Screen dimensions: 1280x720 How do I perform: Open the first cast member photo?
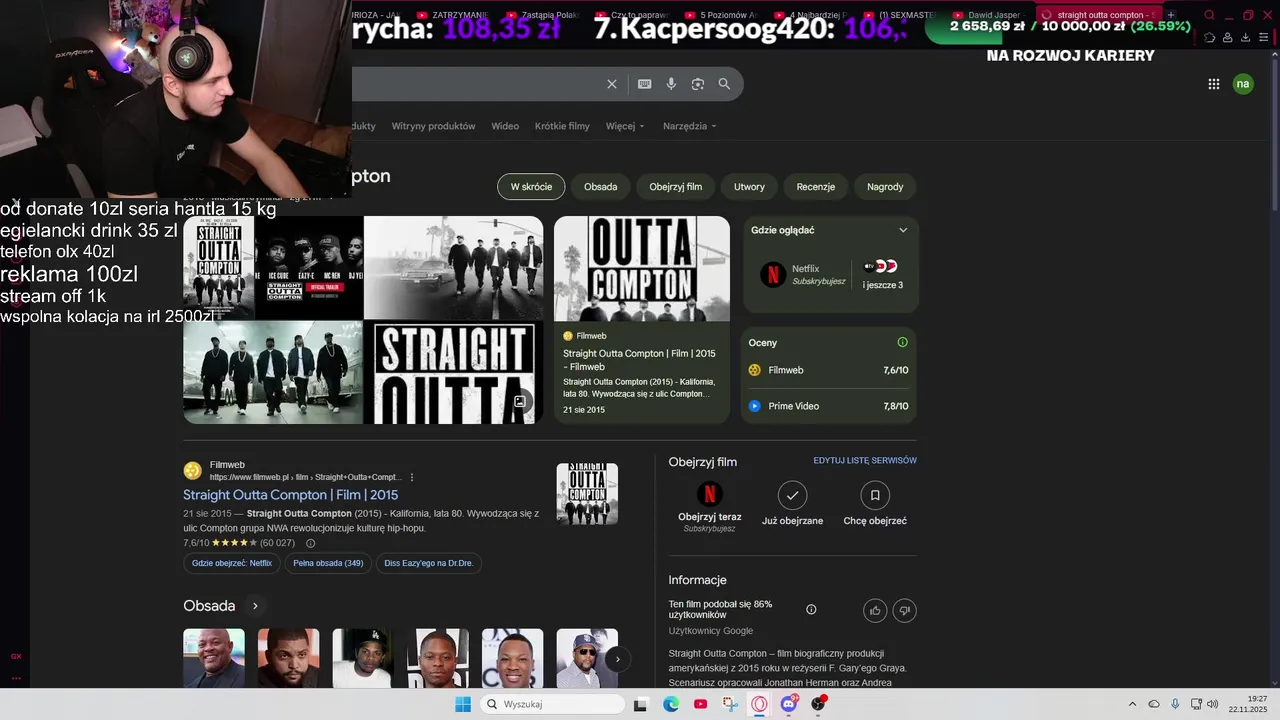click(213, 658)
